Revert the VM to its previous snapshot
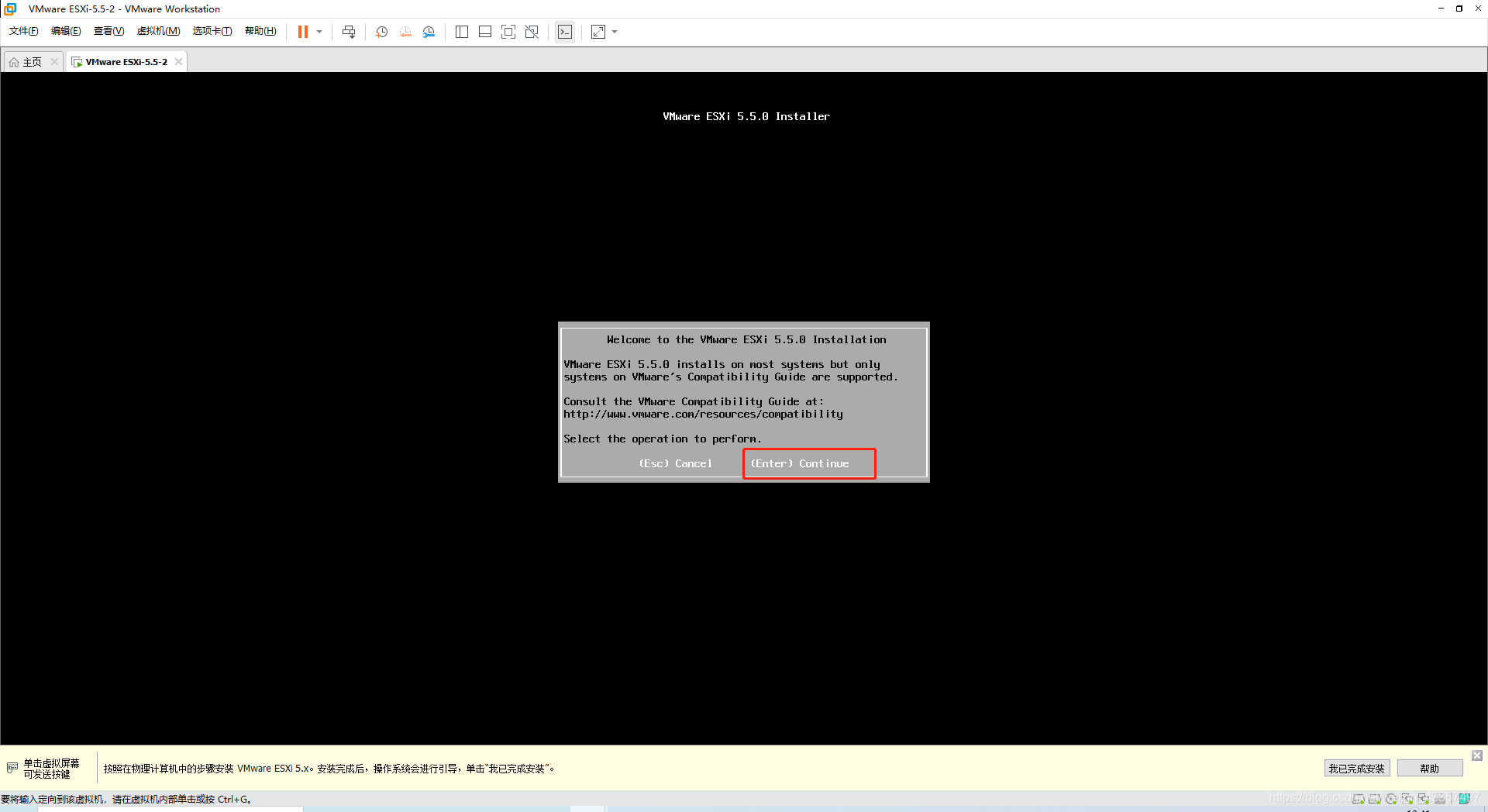Viewport: 1488px width, 812px height. pyautogui.click(x=405, y=32)
